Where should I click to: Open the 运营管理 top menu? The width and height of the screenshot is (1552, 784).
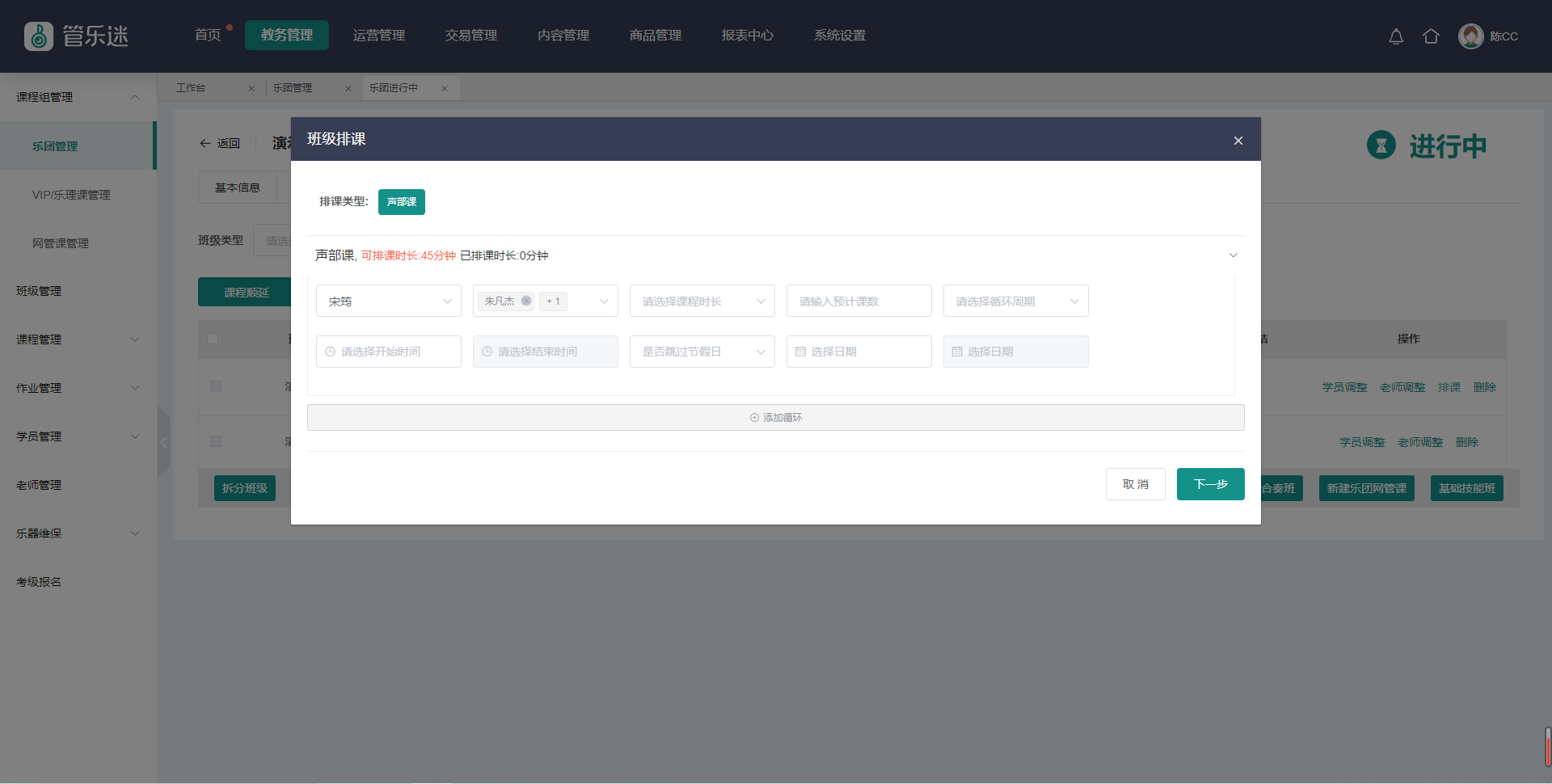[378, 36]
